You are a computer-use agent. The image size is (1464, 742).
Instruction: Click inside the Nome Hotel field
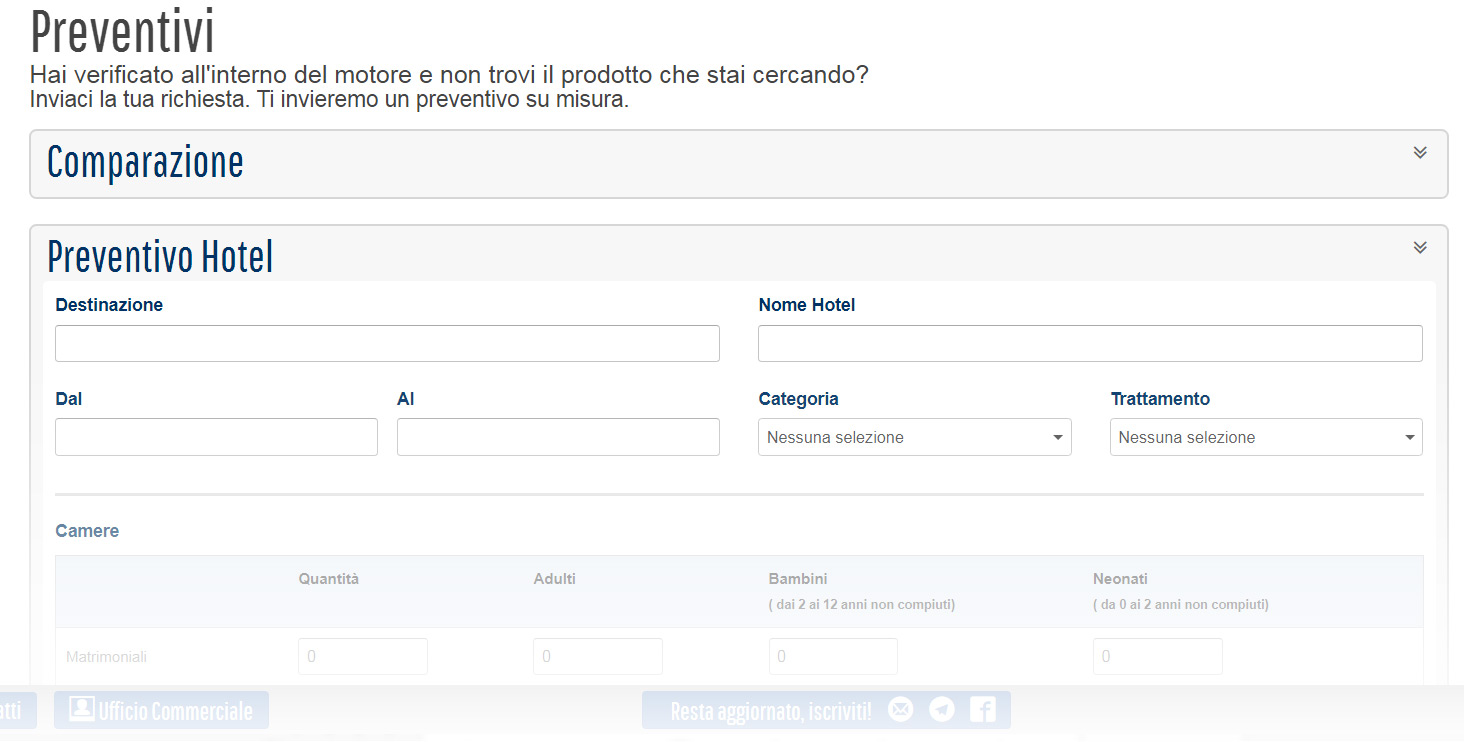1090,343
